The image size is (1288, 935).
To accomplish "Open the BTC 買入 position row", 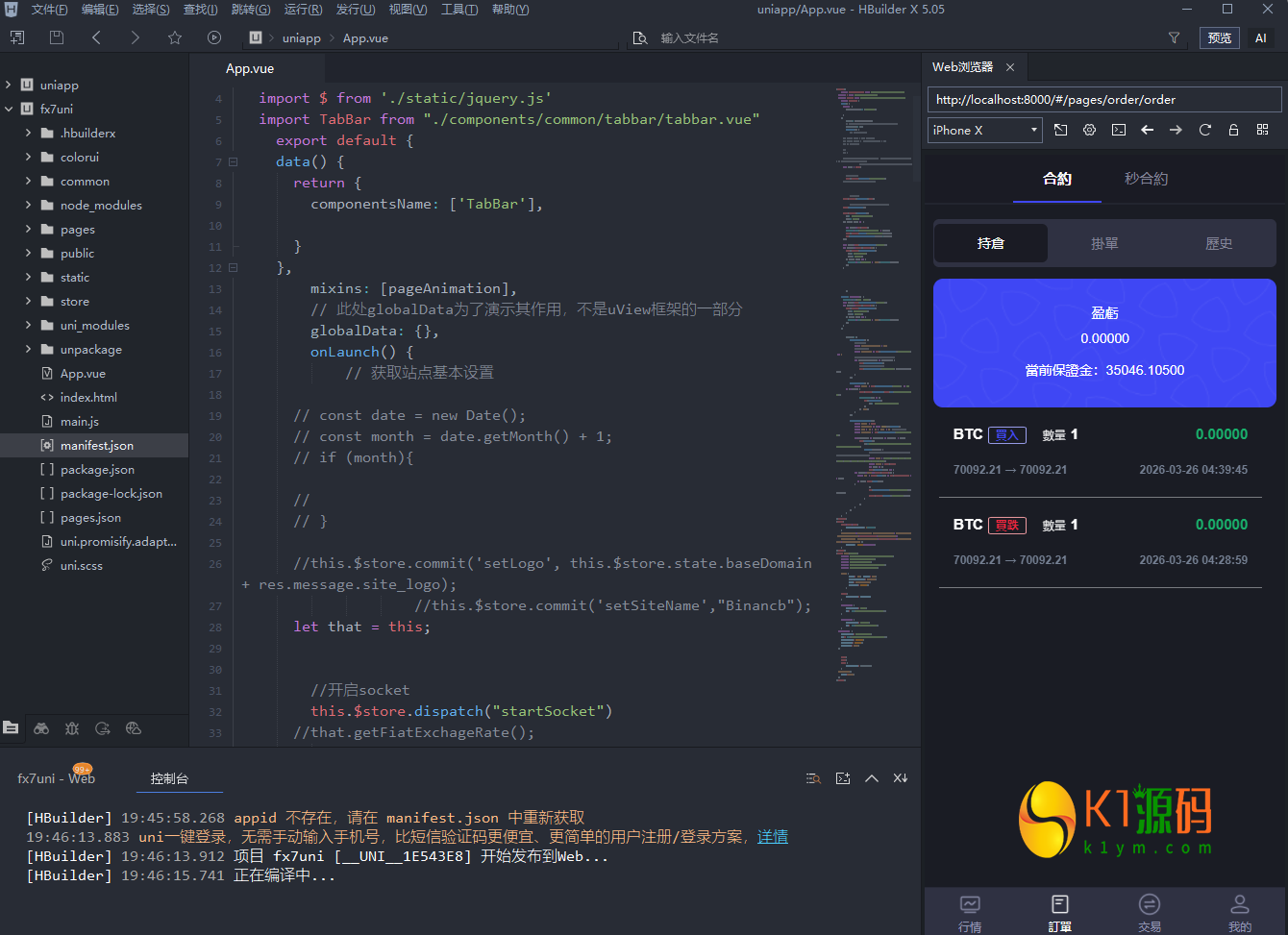I will click(1101, 452).
